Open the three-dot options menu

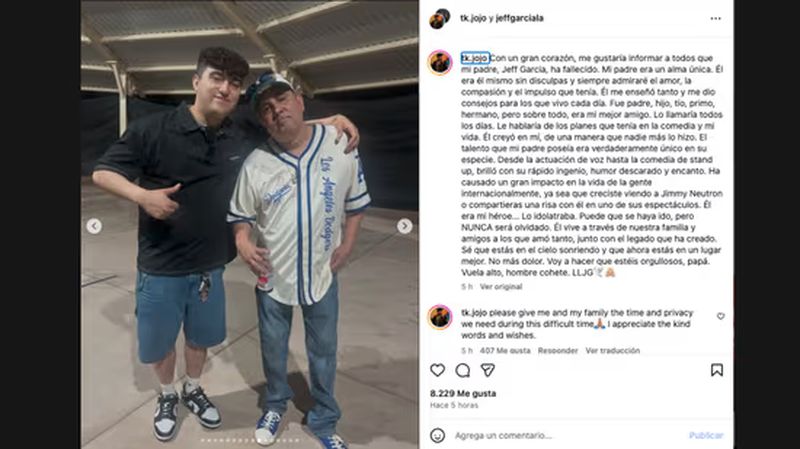click(x=716, y=18)
